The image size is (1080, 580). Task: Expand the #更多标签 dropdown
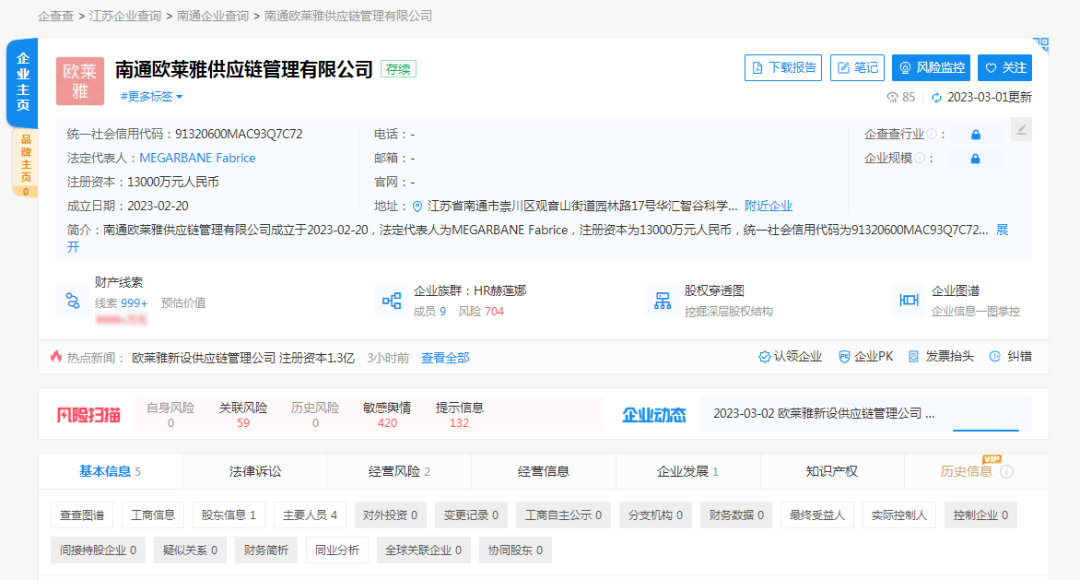coord(152,96)
